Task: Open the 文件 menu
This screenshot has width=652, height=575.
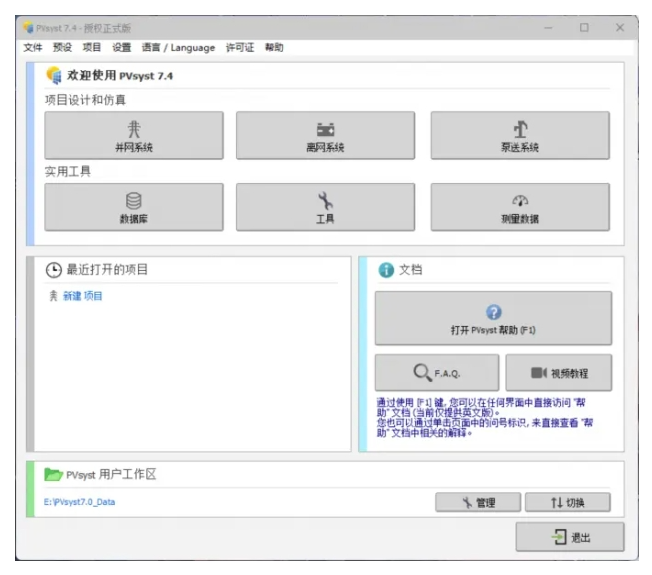Action: (x=33, y=47)
